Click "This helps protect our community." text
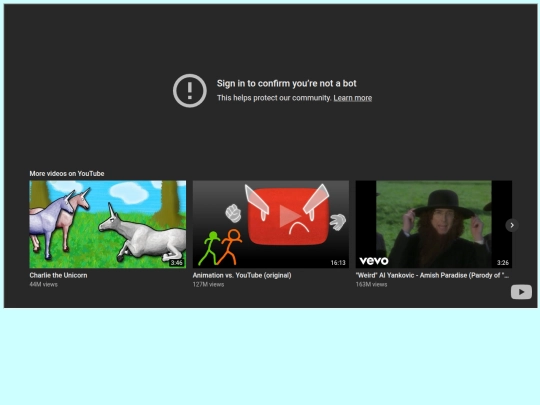This screenshot has height=405, width=540. coord(274,98)
